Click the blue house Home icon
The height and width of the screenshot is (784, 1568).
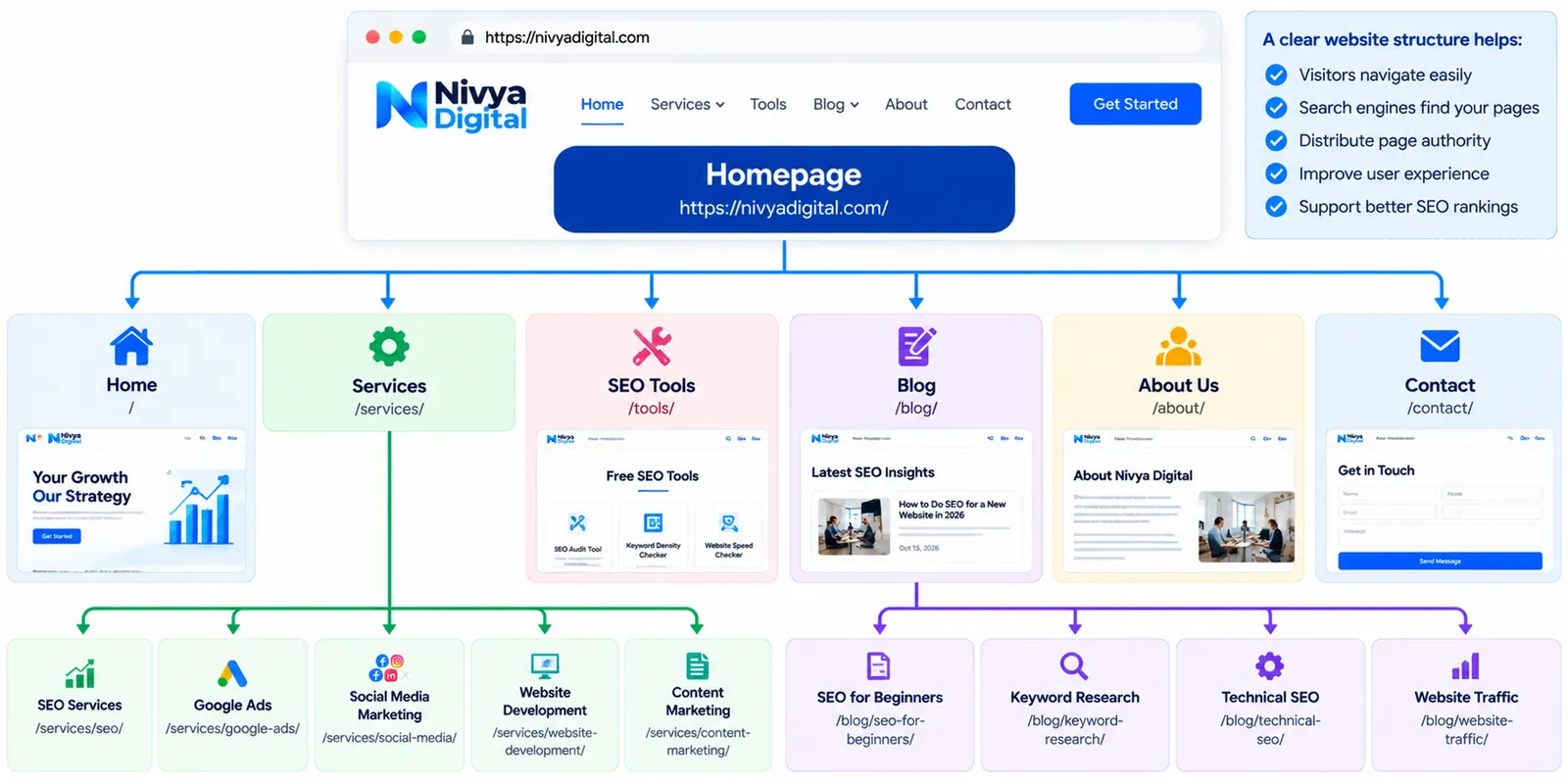pos(131,346)
